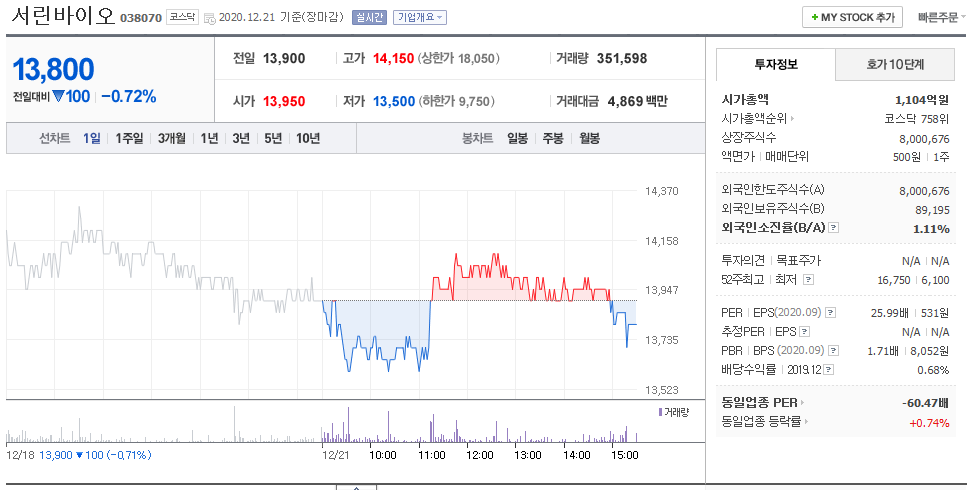Click the clock icon before 2020.12.21 date
Image resolution: width=974 pixels, height=490 pixels.
[210, 18]
